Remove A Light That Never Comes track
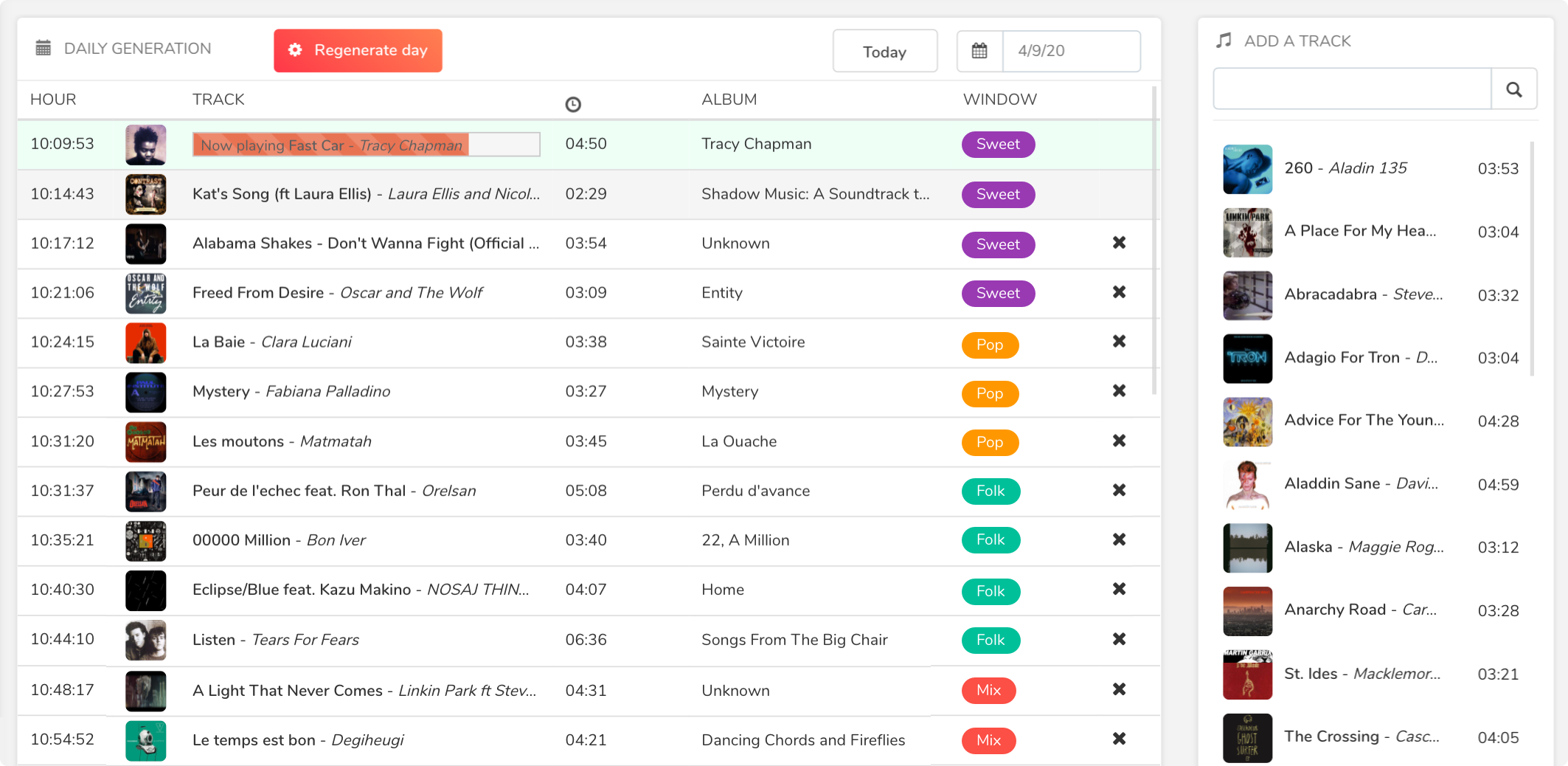This screenshot has height=766, width=1568. (x=1119, y=689)
